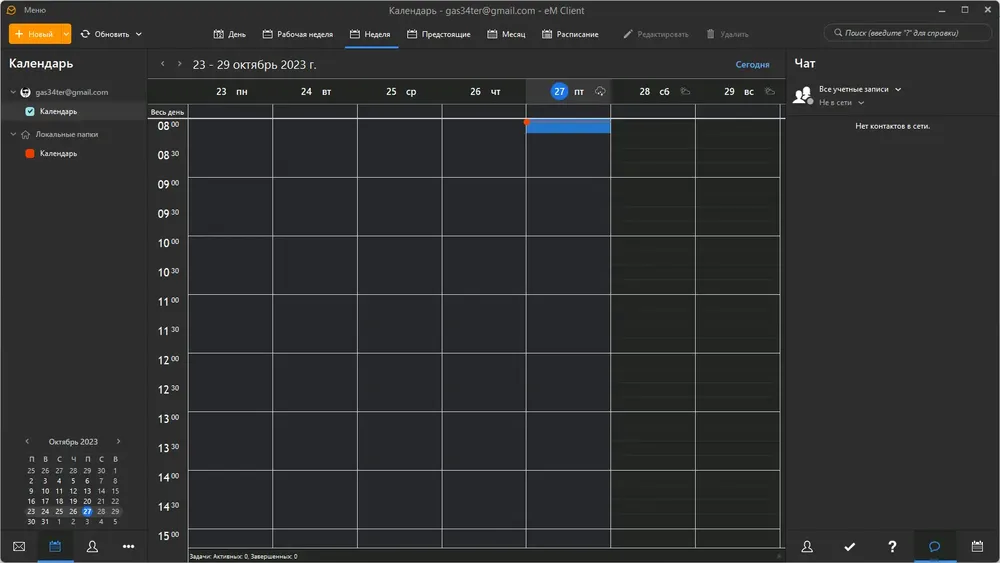
Task: Click Октябрь 2023 mini calendar title
Action: (x=73, y=442)
